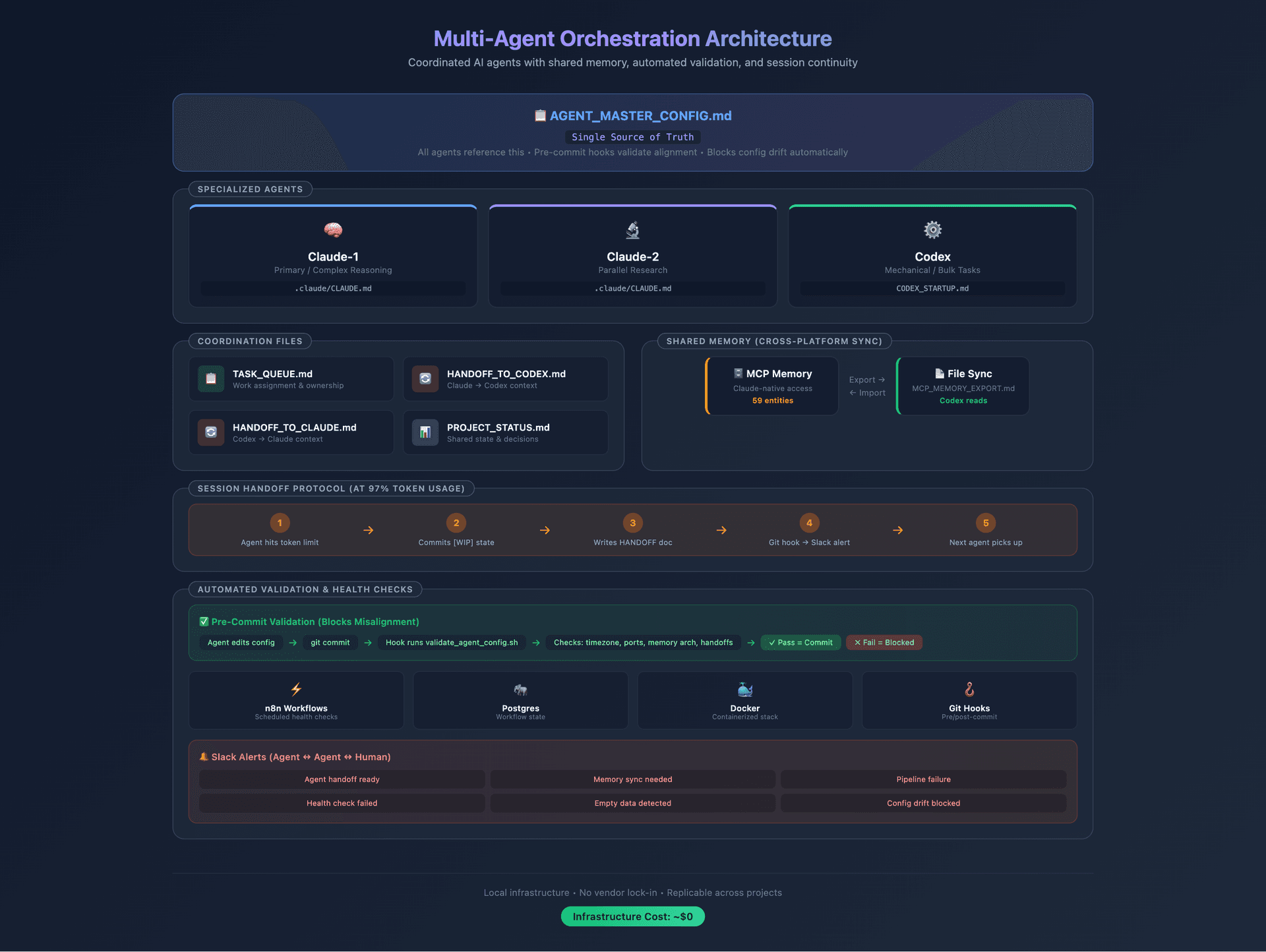
Task: Click the SESSION HANDOFF PROTOCOL section label
Action: click(x=331, y=489)
